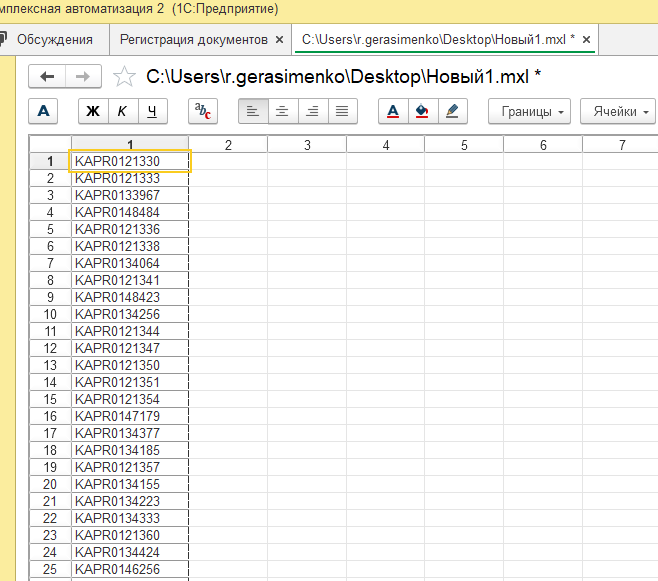Select cell KAPR0121350
The image size is (658, 581).
click(x=130, y=365)
